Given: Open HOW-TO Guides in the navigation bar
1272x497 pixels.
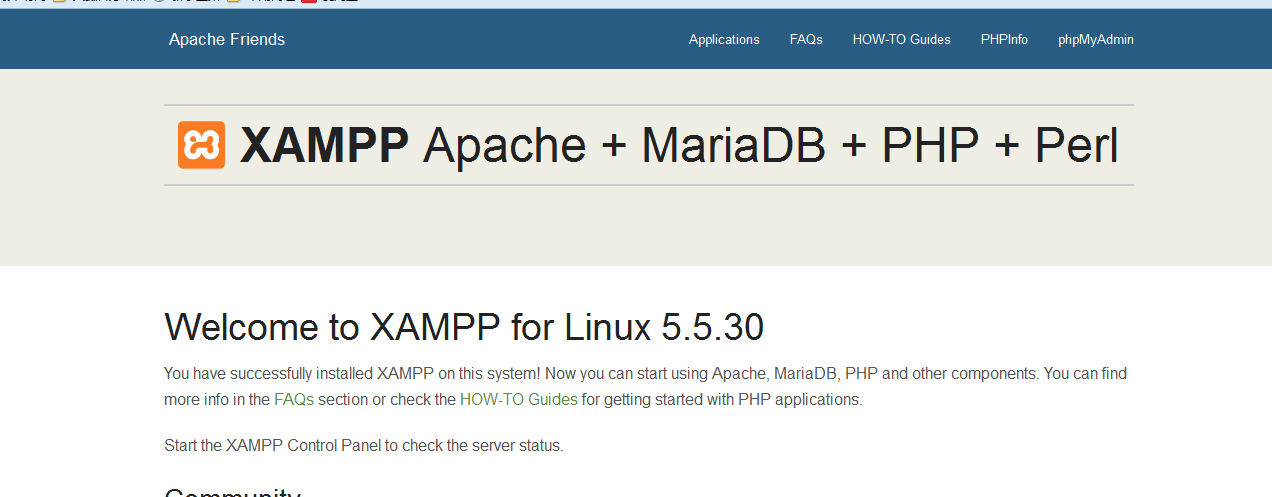Looking at the screenshot, I should pyautogui.click(x=902, y=40).
